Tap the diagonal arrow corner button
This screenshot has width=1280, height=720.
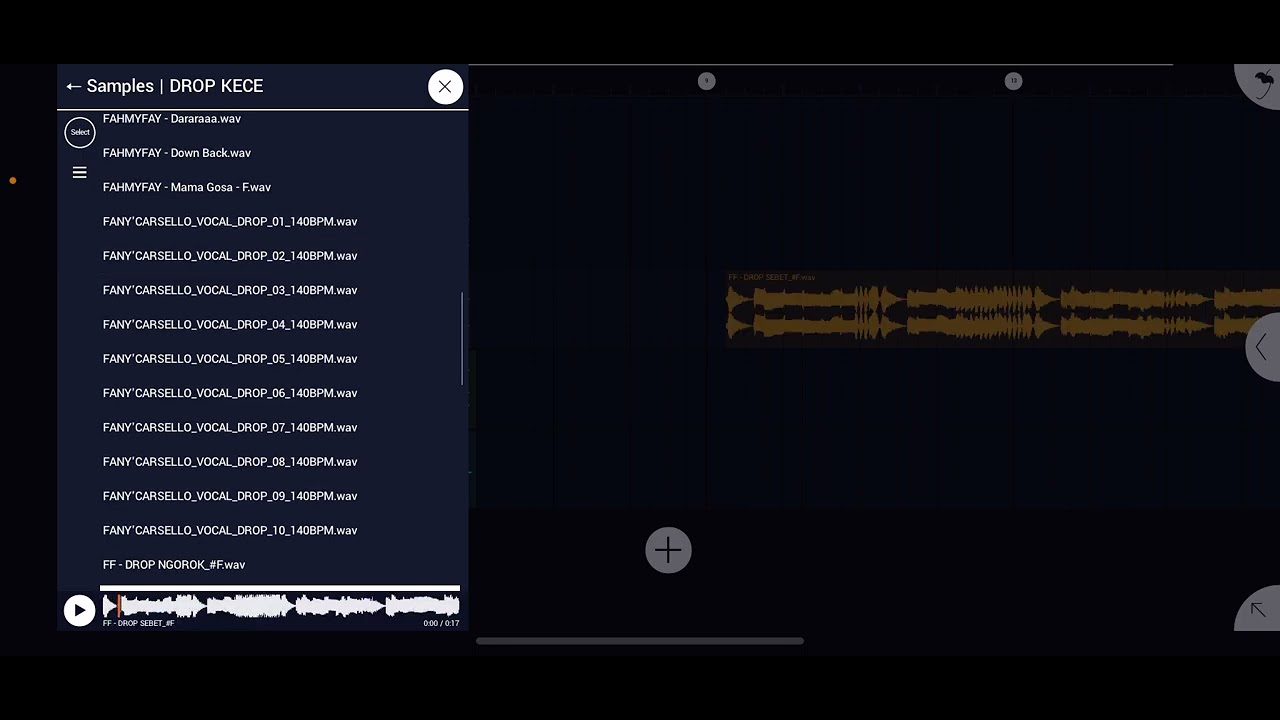(1258, 609)
